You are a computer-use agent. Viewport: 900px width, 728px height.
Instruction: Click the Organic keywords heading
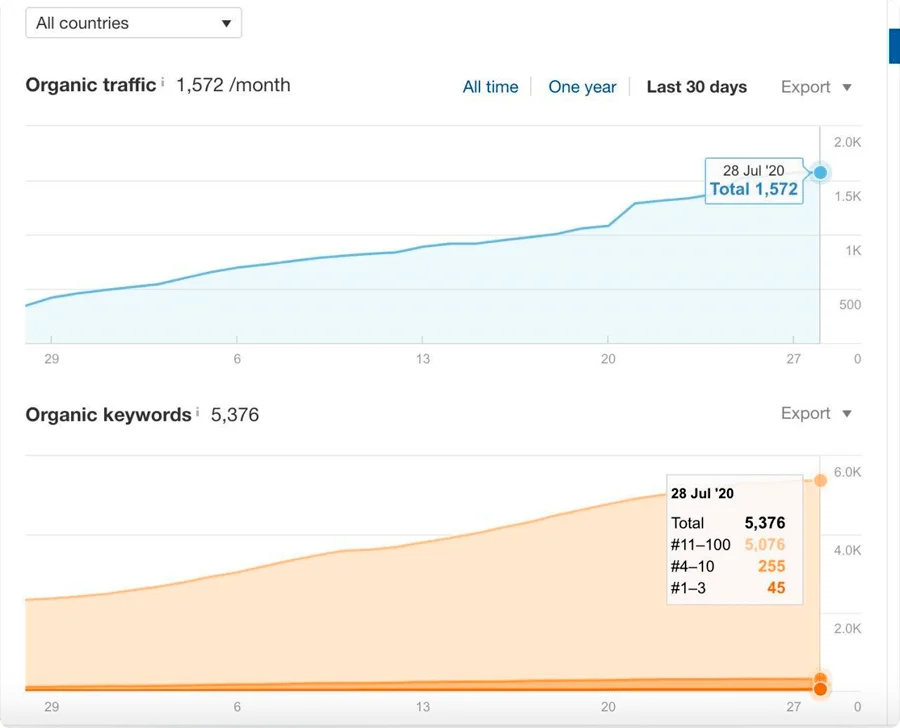(108, 415)
